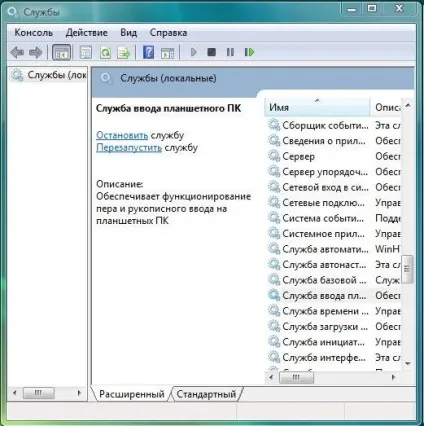The image size is (424, 426).
Task: Click tree pane horizontal scroll left arrow
Action: (x=15, y=393)
